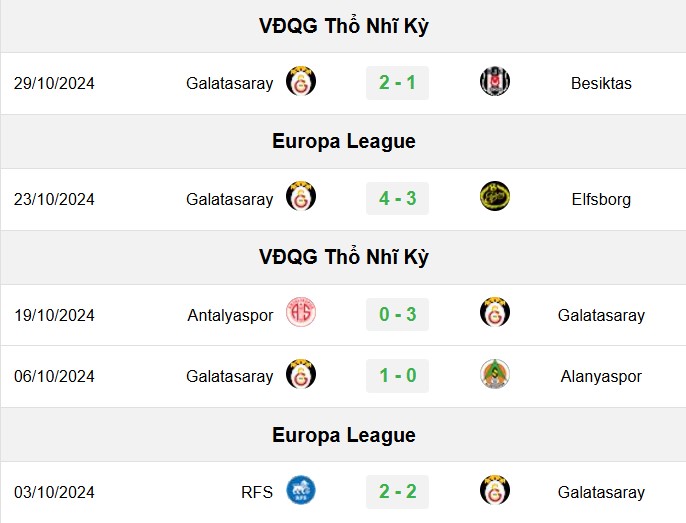Click Galatasaray logo in the 29/10/2024 match
Image resolution: width=686 pixels, height=523 pixels.
point(301,81)
